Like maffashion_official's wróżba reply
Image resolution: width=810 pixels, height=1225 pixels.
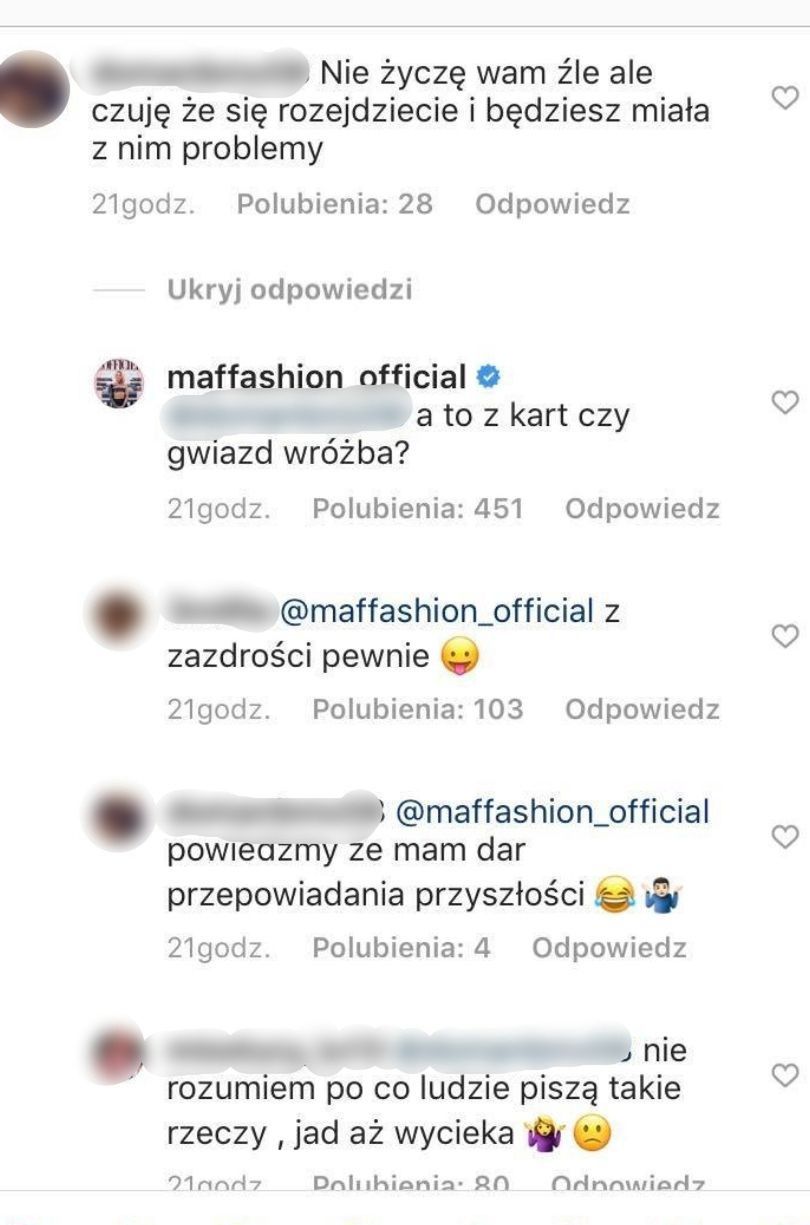(787, 402)
